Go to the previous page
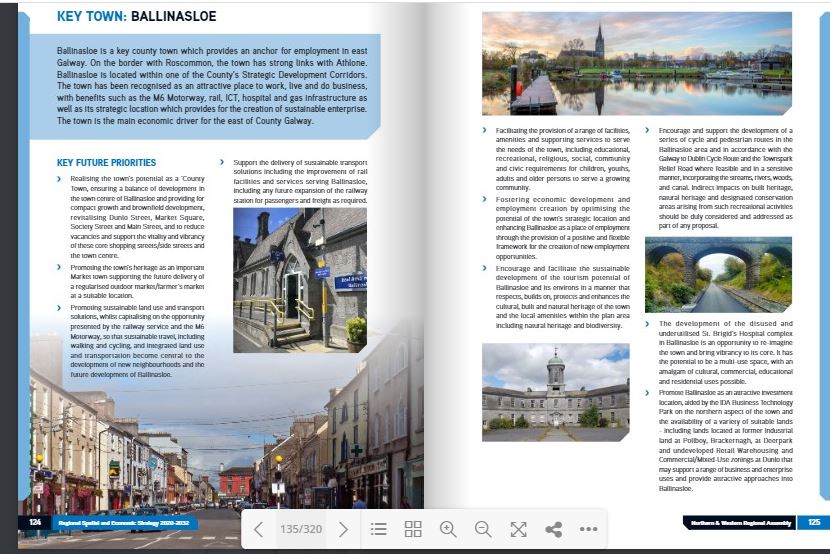 click(258, 529)
